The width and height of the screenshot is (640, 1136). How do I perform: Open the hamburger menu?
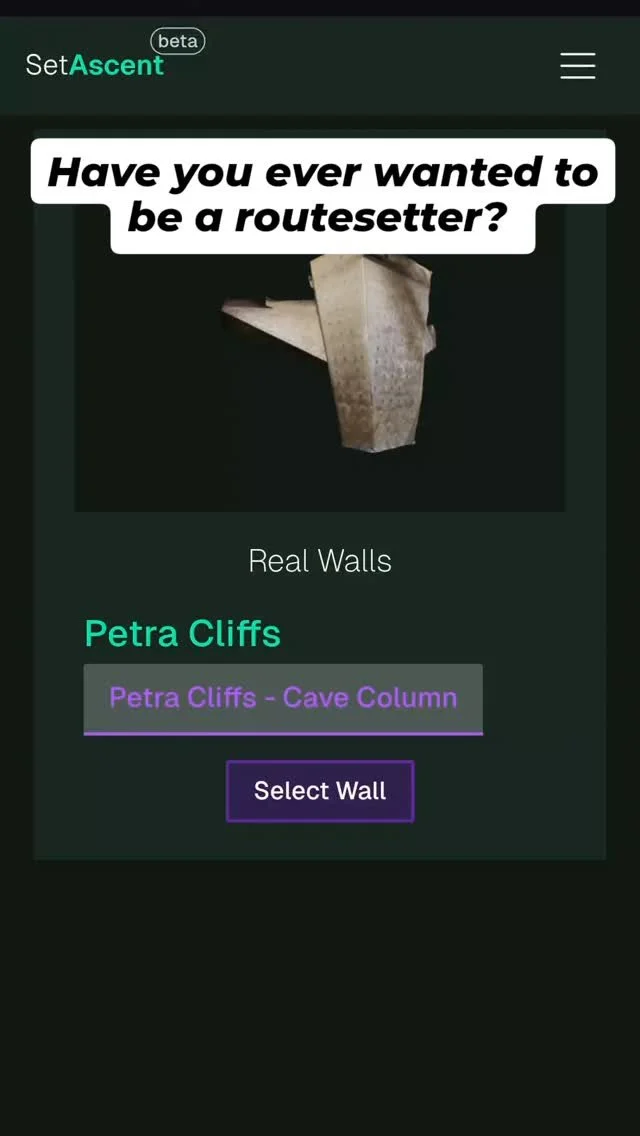[578, 65]
